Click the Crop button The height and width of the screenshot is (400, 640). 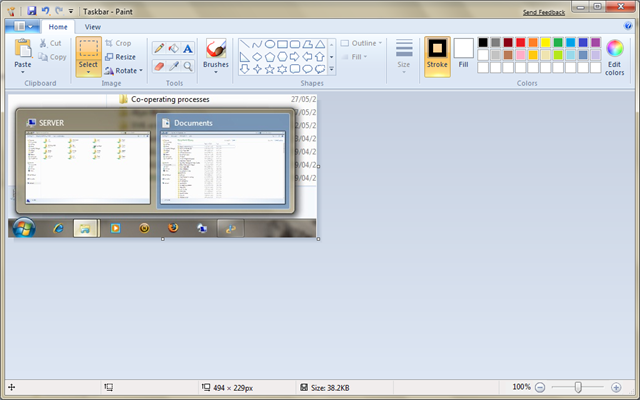pos(118,44)
